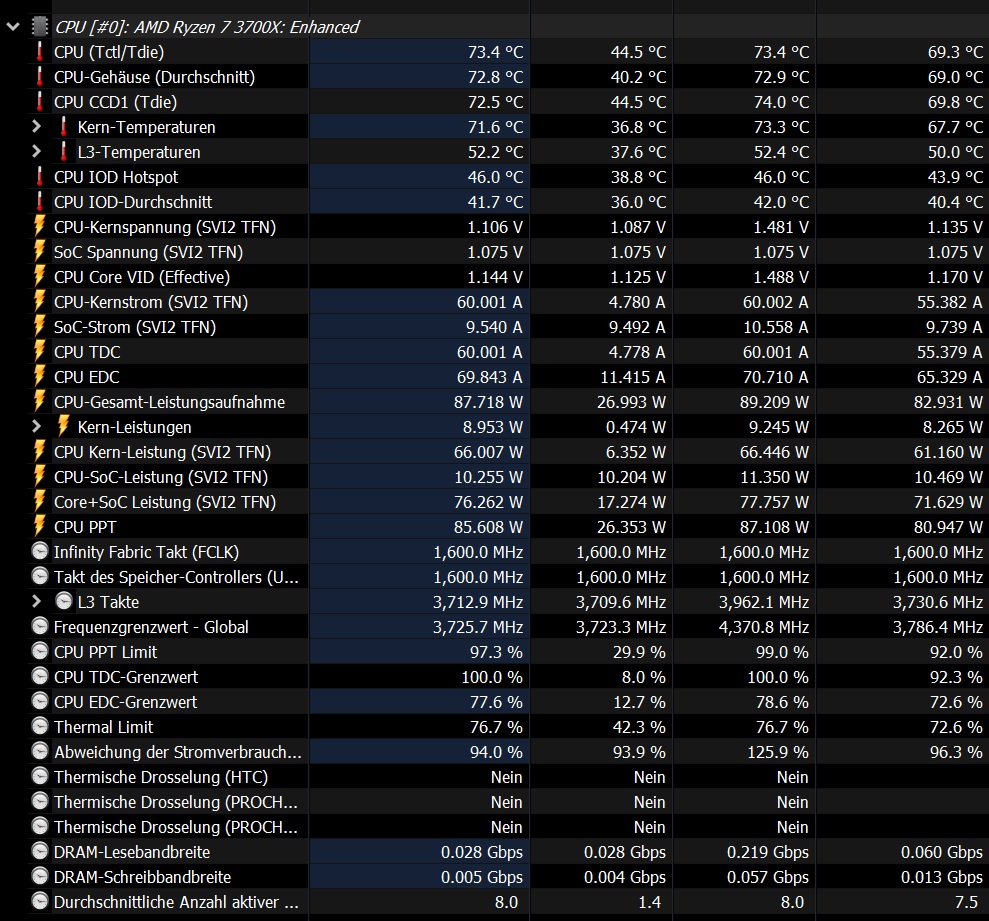Select the CPU IOD Hotspot label
The image size is (989, 921).
point(116,177)
